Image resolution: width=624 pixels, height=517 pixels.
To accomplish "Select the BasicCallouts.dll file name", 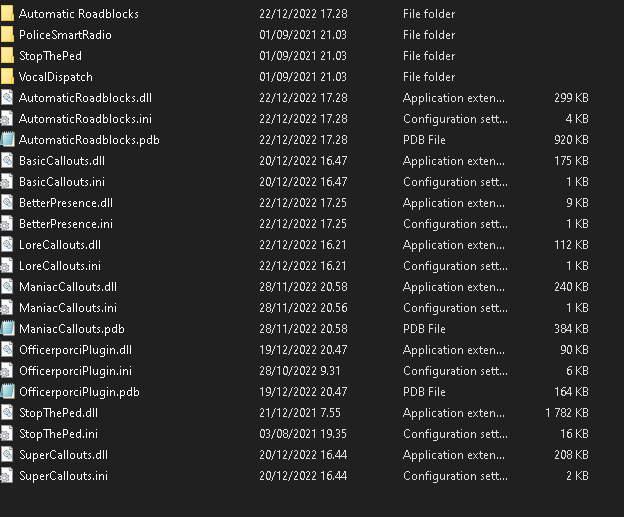I will 61,161.
